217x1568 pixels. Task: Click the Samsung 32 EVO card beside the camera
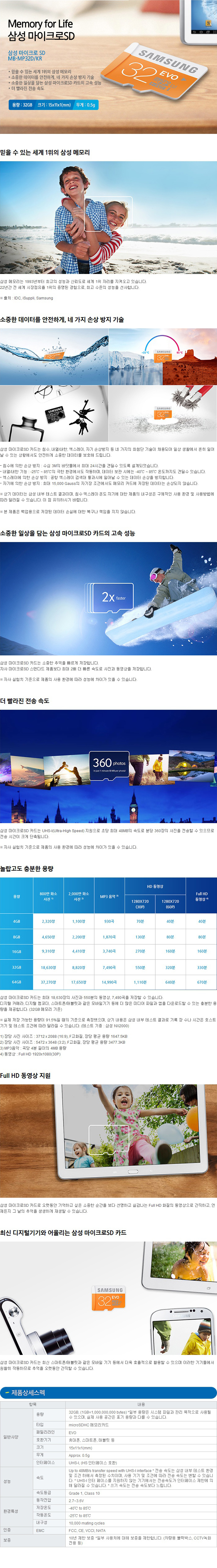(x=109, y=1298)
